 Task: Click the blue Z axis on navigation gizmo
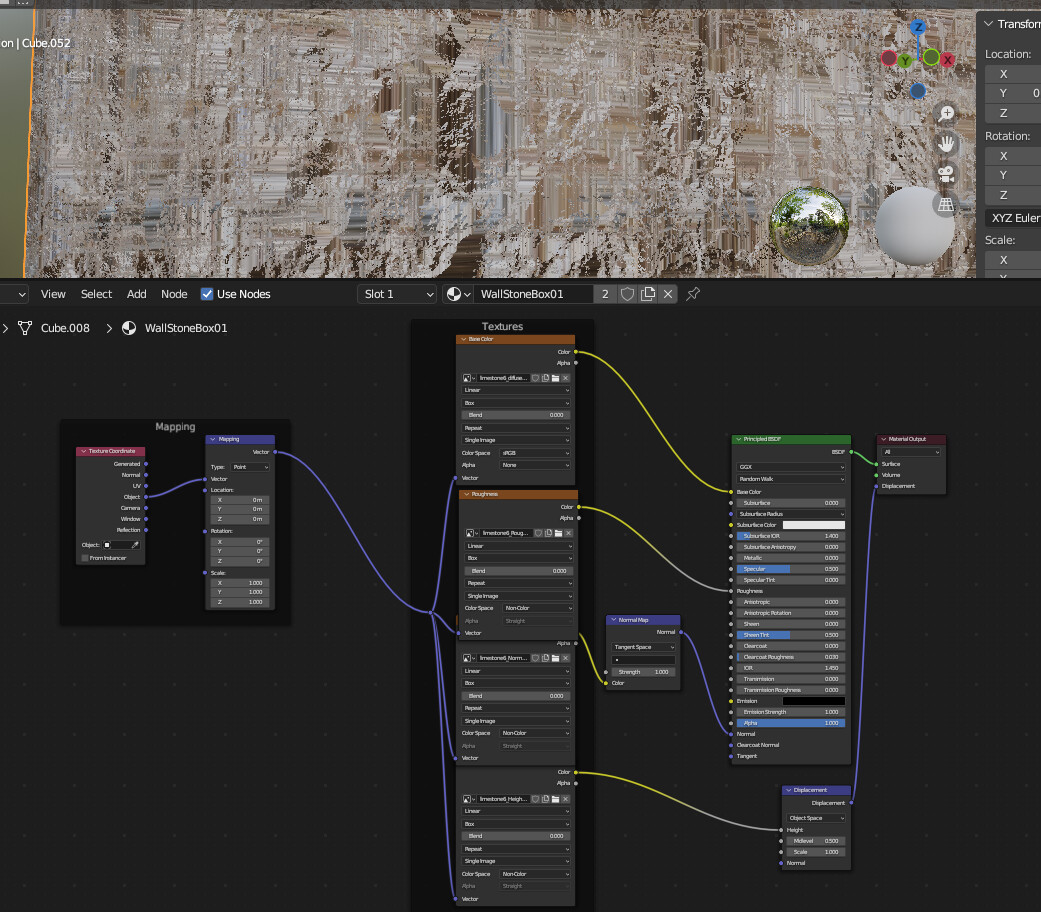(x=918, y=27)
